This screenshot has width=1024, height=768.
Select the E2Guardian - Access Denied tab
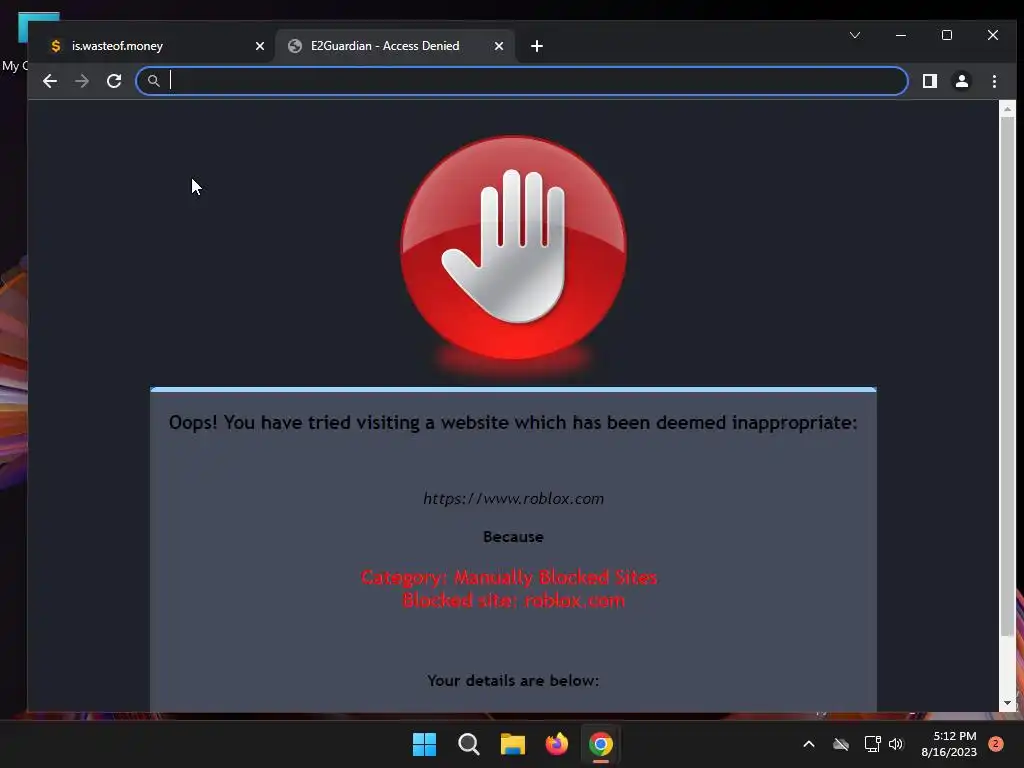(394, 46)
